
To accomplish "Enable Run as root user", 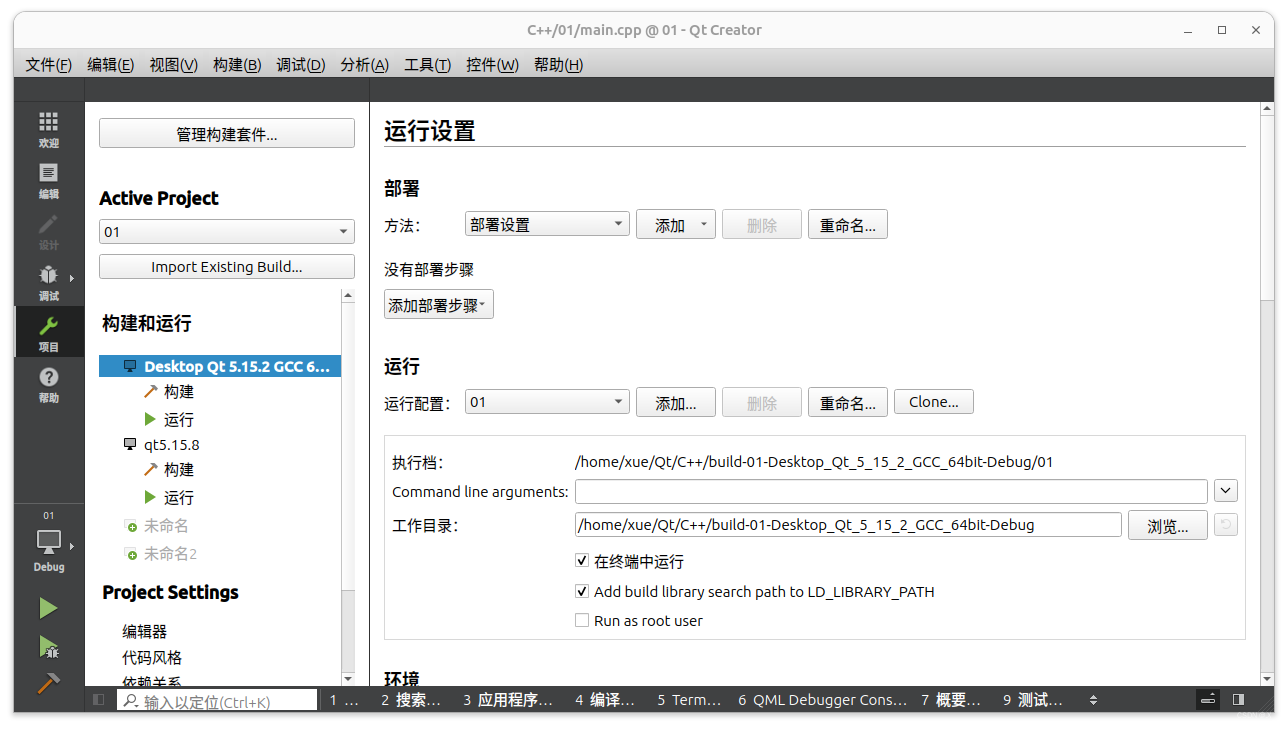I will click(x=582, y=620).
